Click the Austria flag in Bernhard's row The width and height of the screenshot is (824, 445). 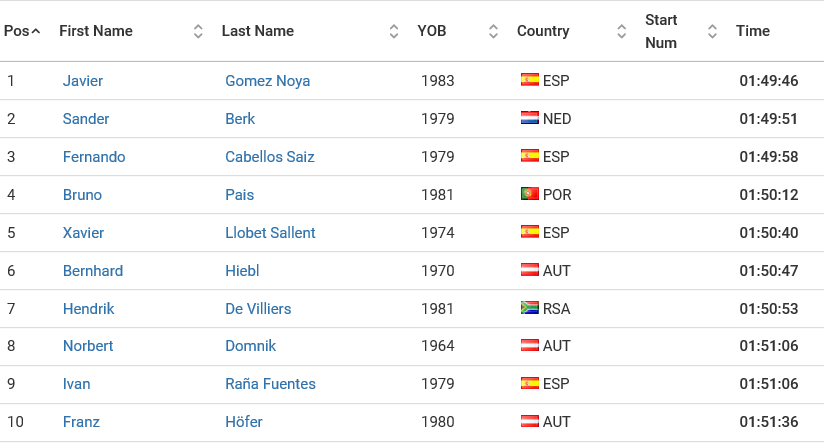pyautogui.click(x=530, y=270)
